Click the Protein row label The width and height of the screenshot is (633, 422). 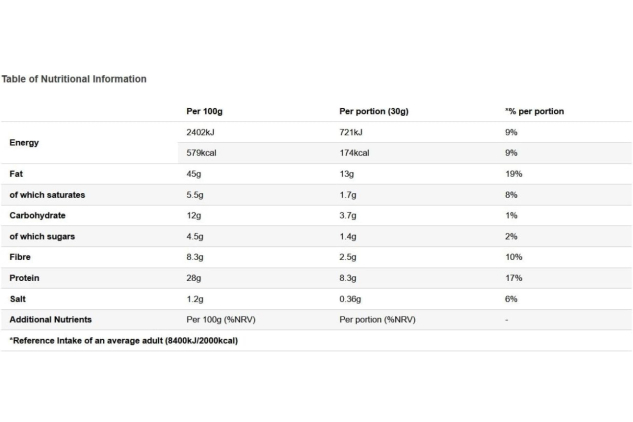click(x=24, y=278)
